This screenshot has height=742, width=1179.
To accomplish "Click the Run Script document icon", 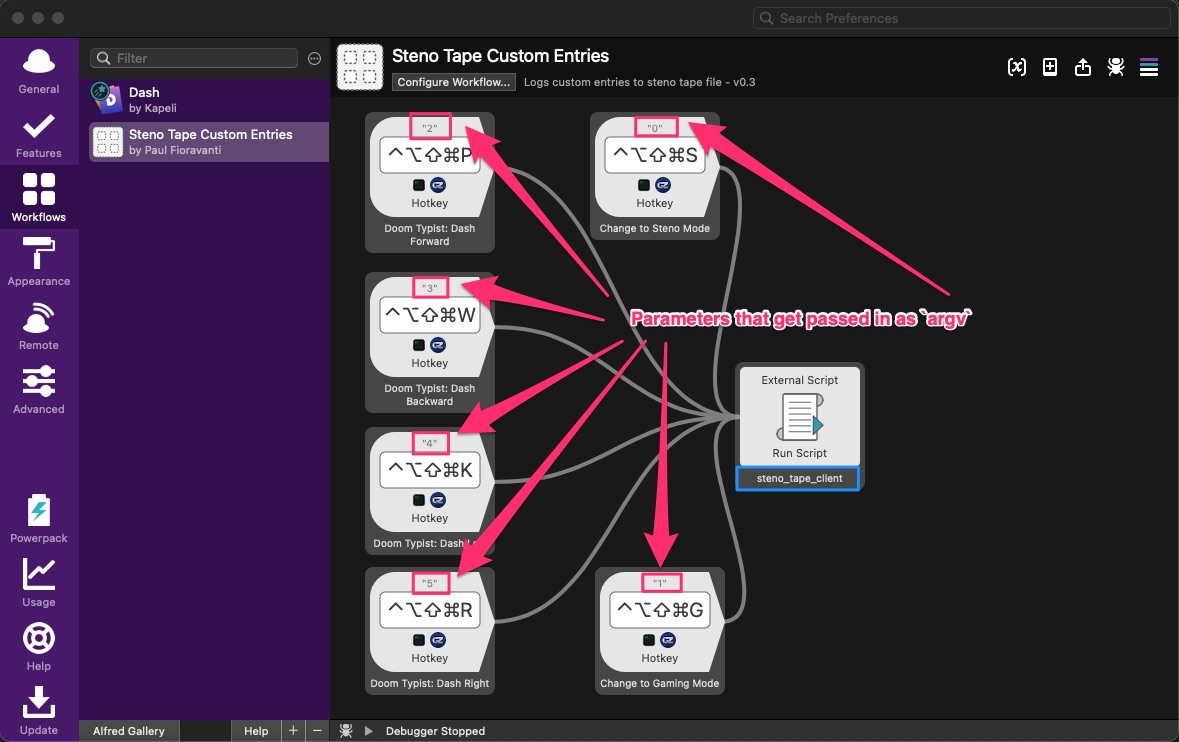I will coord(799,417).
